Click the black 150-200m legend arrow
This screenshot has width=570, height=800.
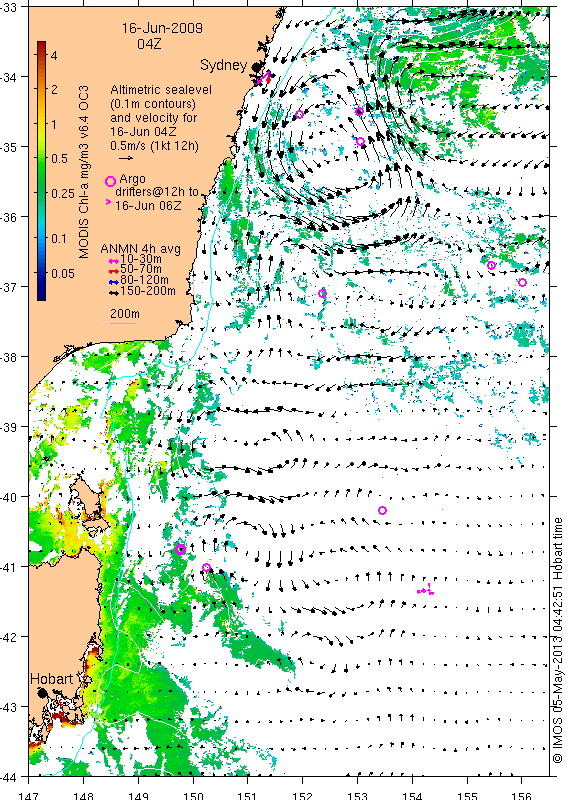pyautogui.click(x=114, y=292)
